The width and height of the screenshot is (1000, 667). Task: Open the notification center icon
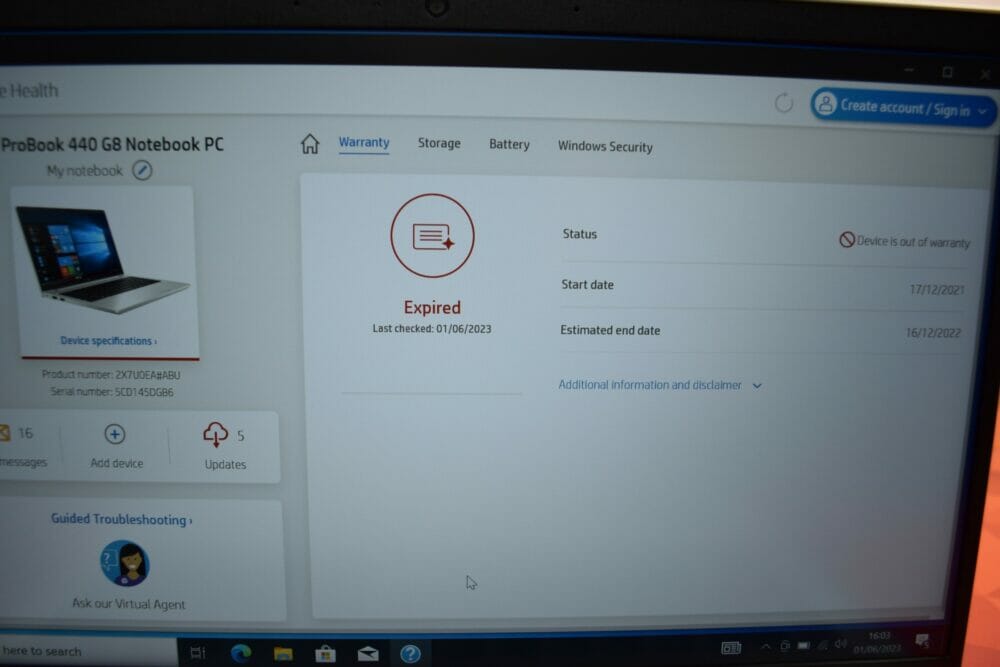[922, 641]
